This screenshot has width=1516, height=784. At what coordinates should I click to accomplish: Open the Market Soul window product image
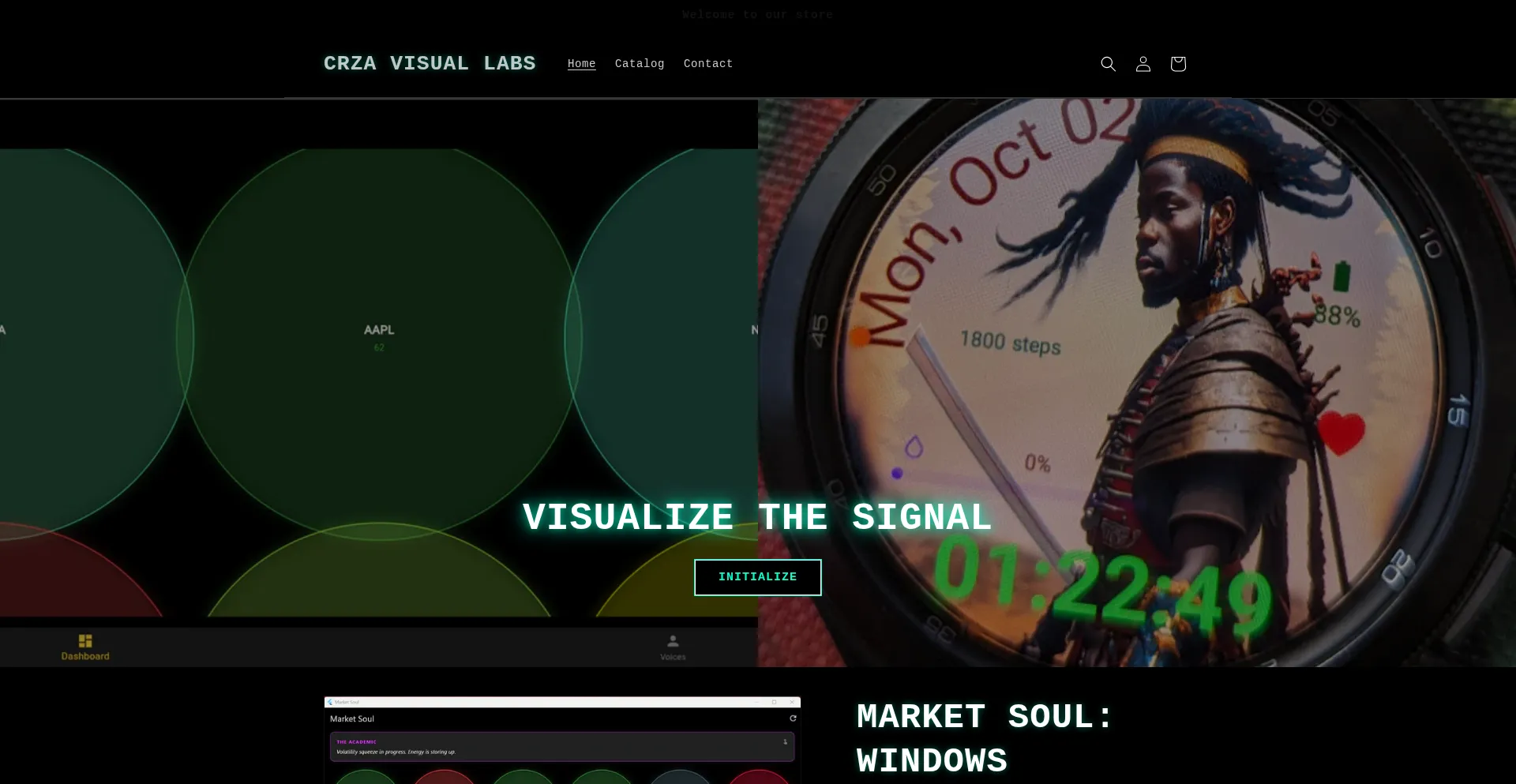coord(562,741)
